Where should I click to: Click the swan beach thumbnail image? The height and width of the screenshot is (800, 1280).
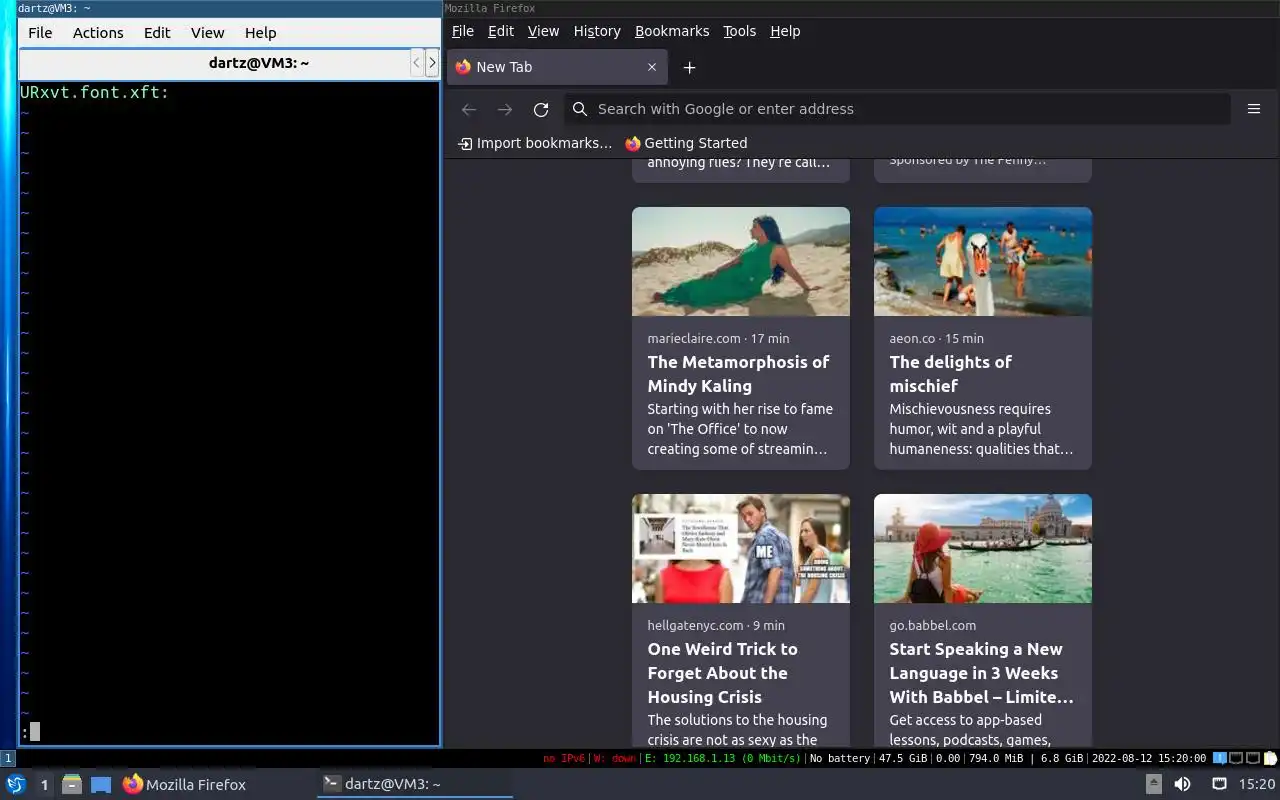(983, 261)
